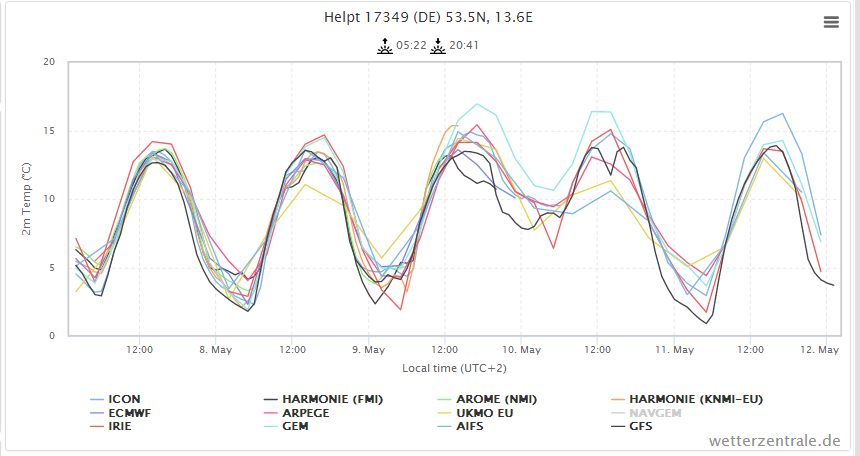Click the 8. May axis label
The width and height of the screenshot is (860, 456).
[216, 350]
